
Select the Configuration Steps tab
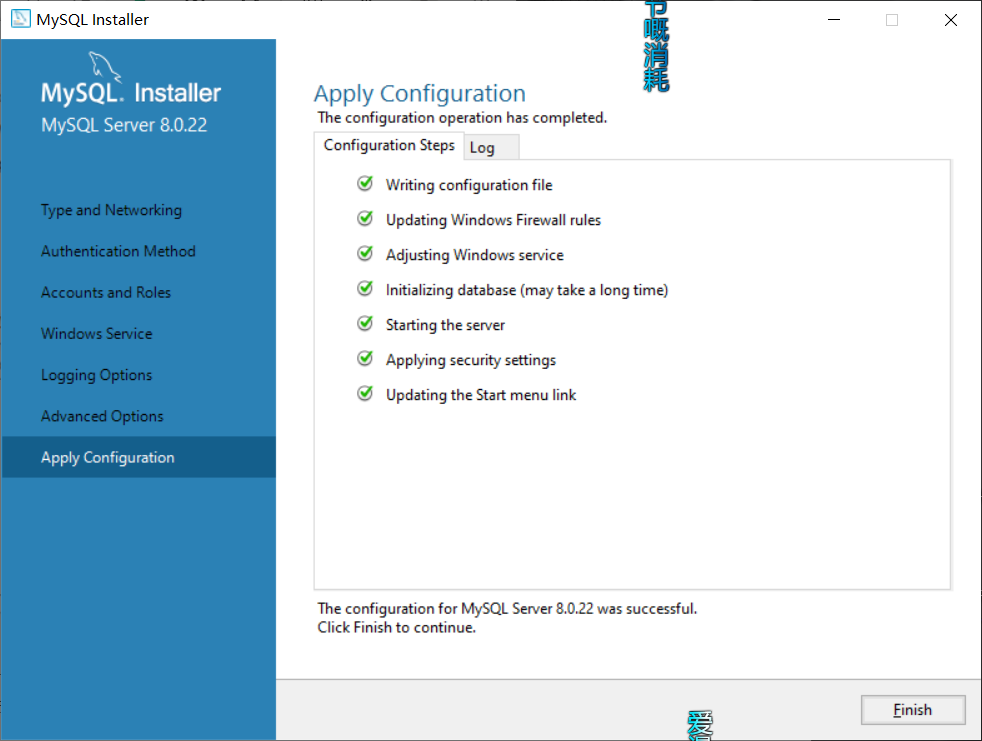pyautogui.click(x=389, y=145)
